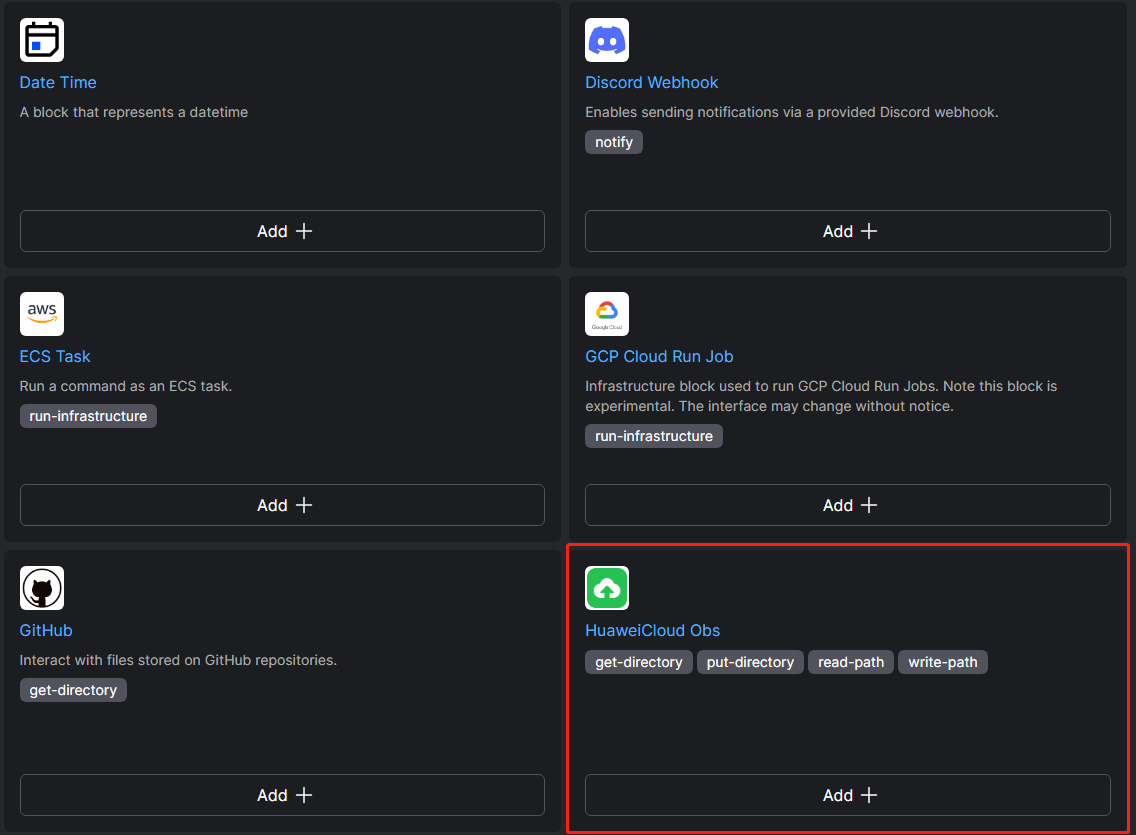Click the Date Time calendar icon
The height and width of the screenshot is (835, 1136).
pyautogui.click(x=42, y=40)
